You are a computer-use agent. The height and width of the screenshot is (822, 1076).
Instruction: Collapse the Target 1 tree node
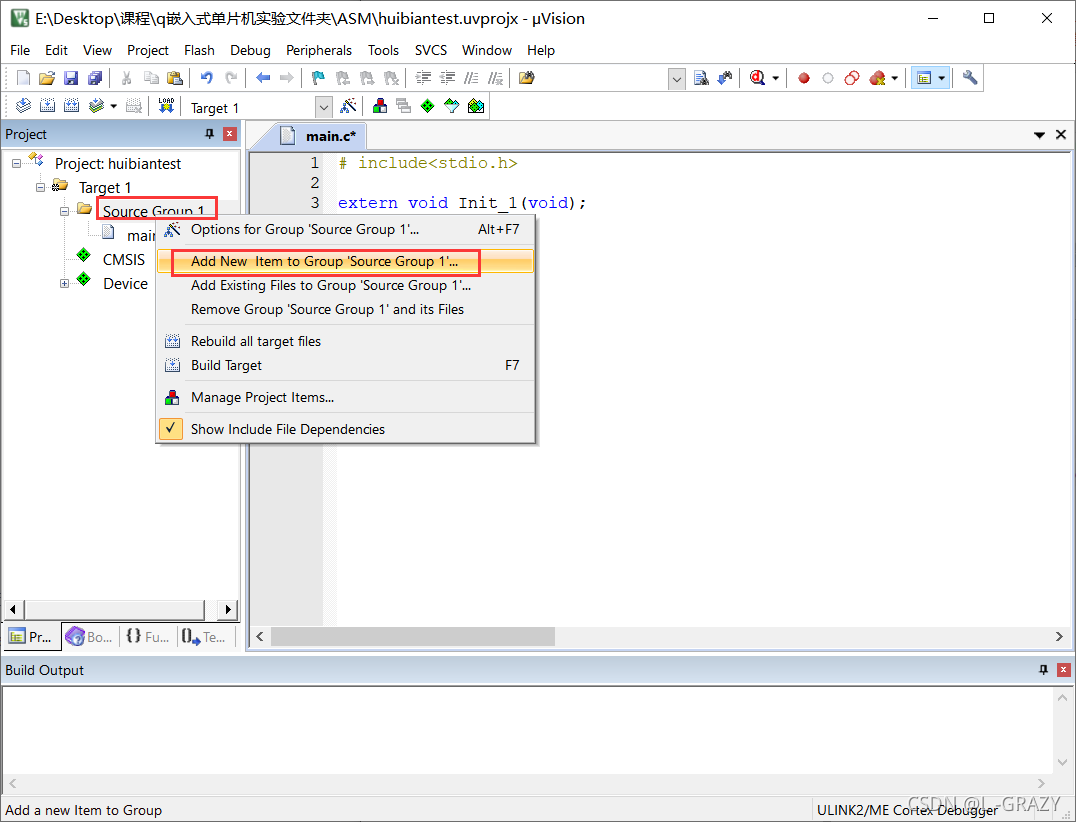(x=40, y=187)
